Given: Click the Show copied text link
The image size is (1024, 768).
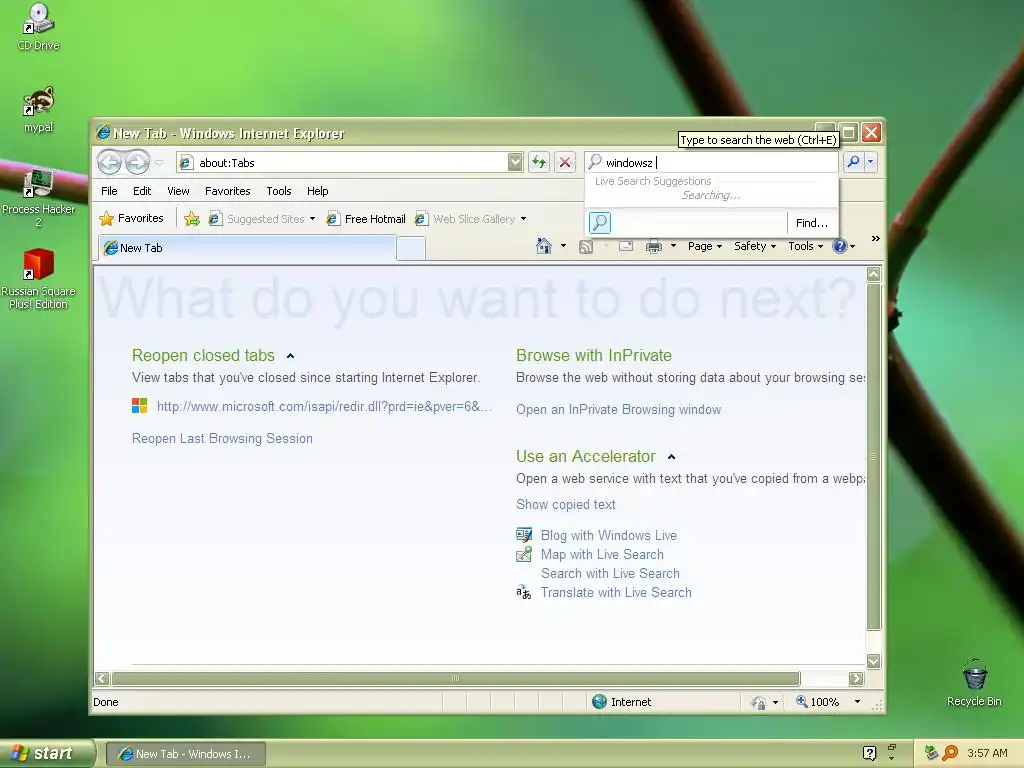Looking at the screenshot, I should pyautogui.click(x=566, y=504).
